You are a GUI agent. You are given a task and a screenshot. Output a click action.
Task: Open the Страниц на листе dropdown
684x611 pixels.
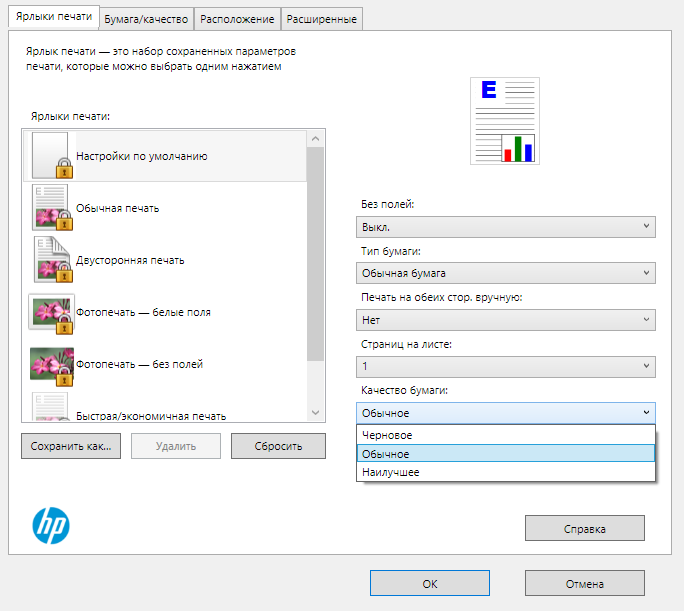pos(505,366)
